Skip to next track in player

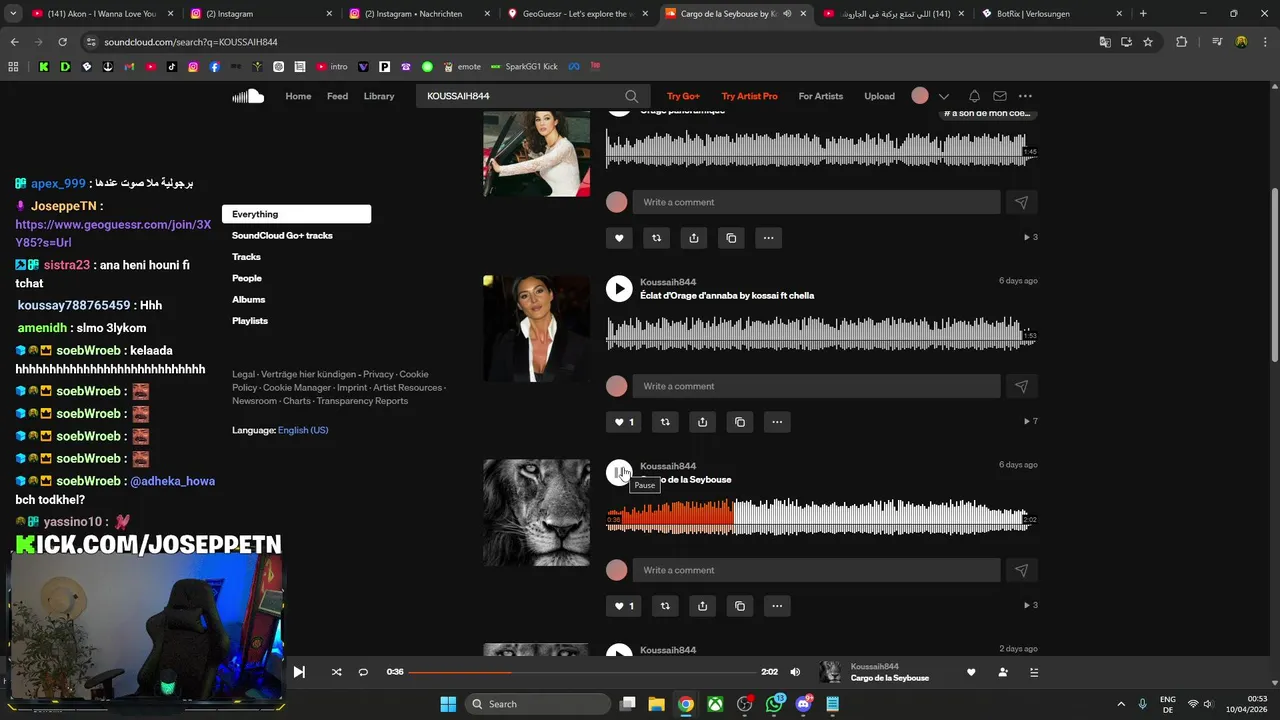[x=299, y=672]
